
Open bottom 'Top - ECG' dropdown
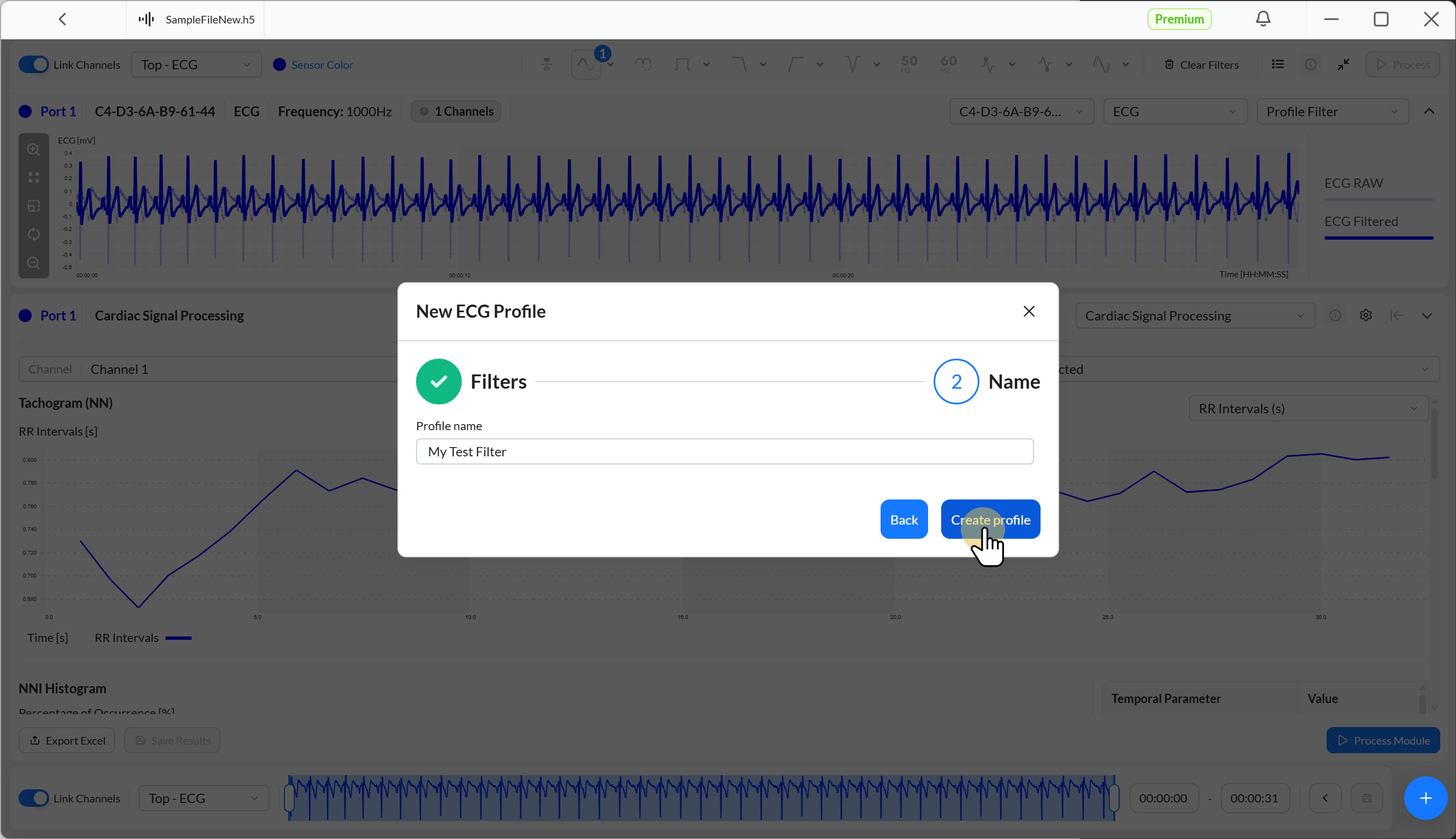pyautogui.click(x=204, y=798)
